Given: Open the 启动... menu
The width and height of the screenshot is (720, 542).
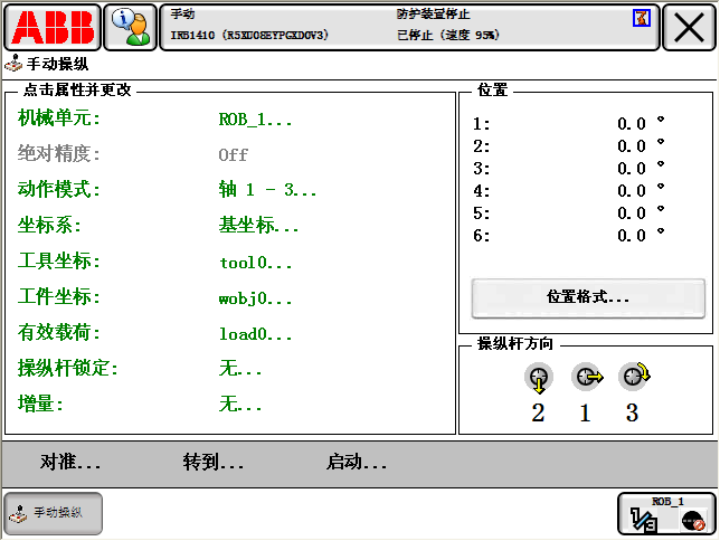Looking at the screenshot, I should 356,462.
